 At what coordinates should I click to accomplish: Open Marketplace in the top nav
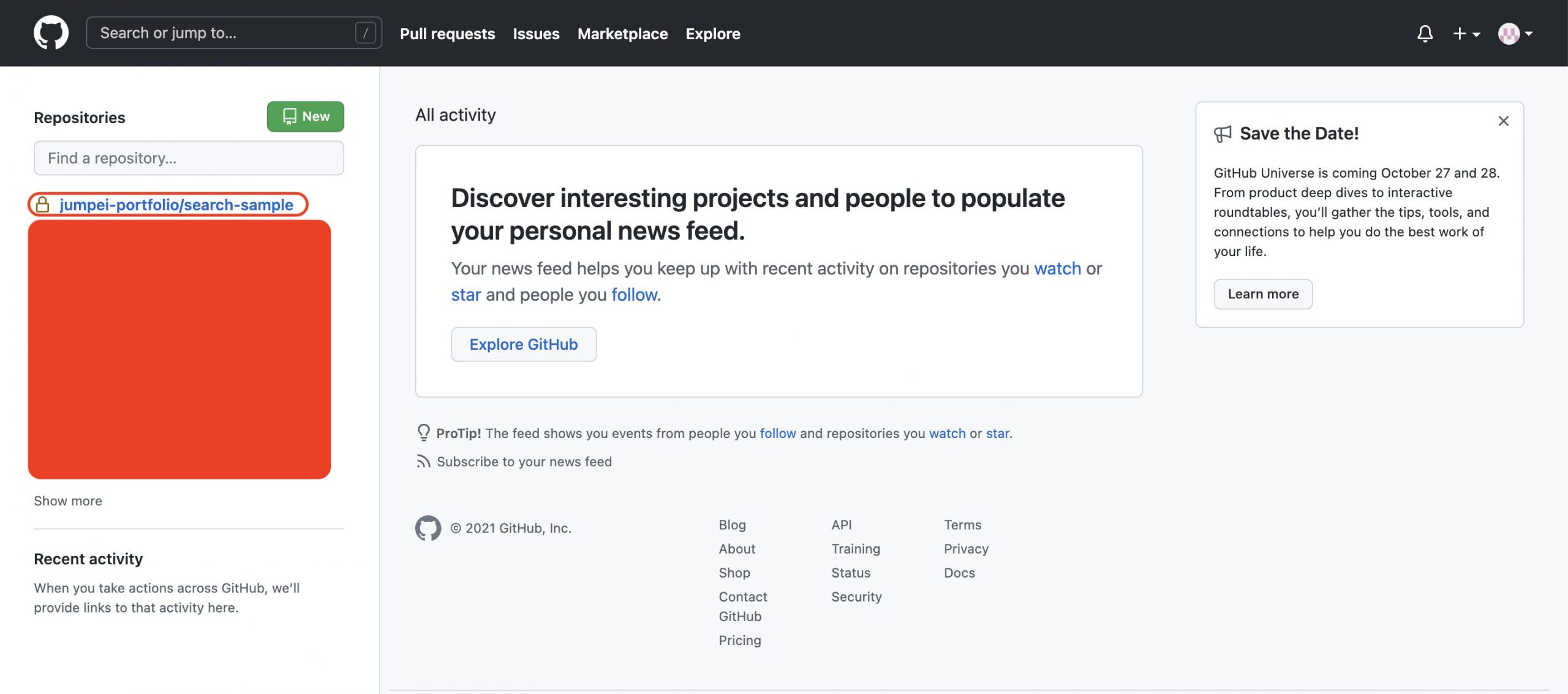[x=622, y=34]
